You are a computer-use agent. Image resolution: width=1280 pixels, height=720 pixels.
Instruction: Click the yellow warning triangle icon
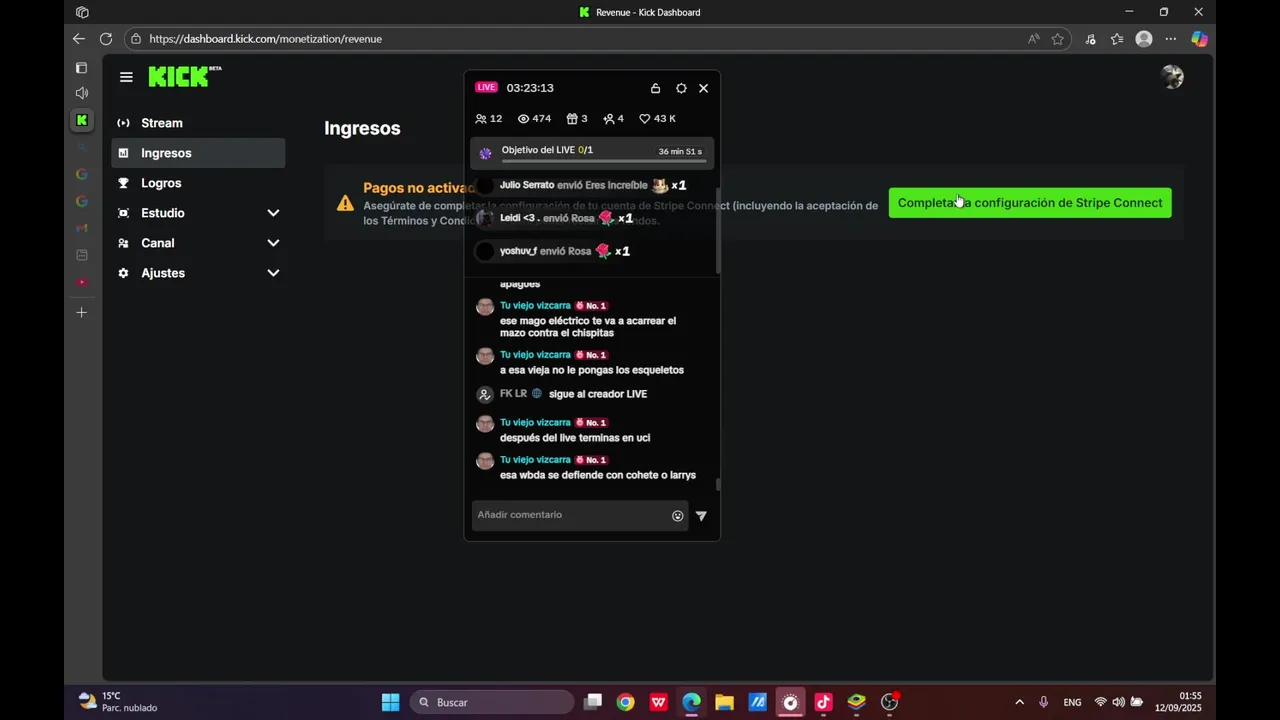345,203
